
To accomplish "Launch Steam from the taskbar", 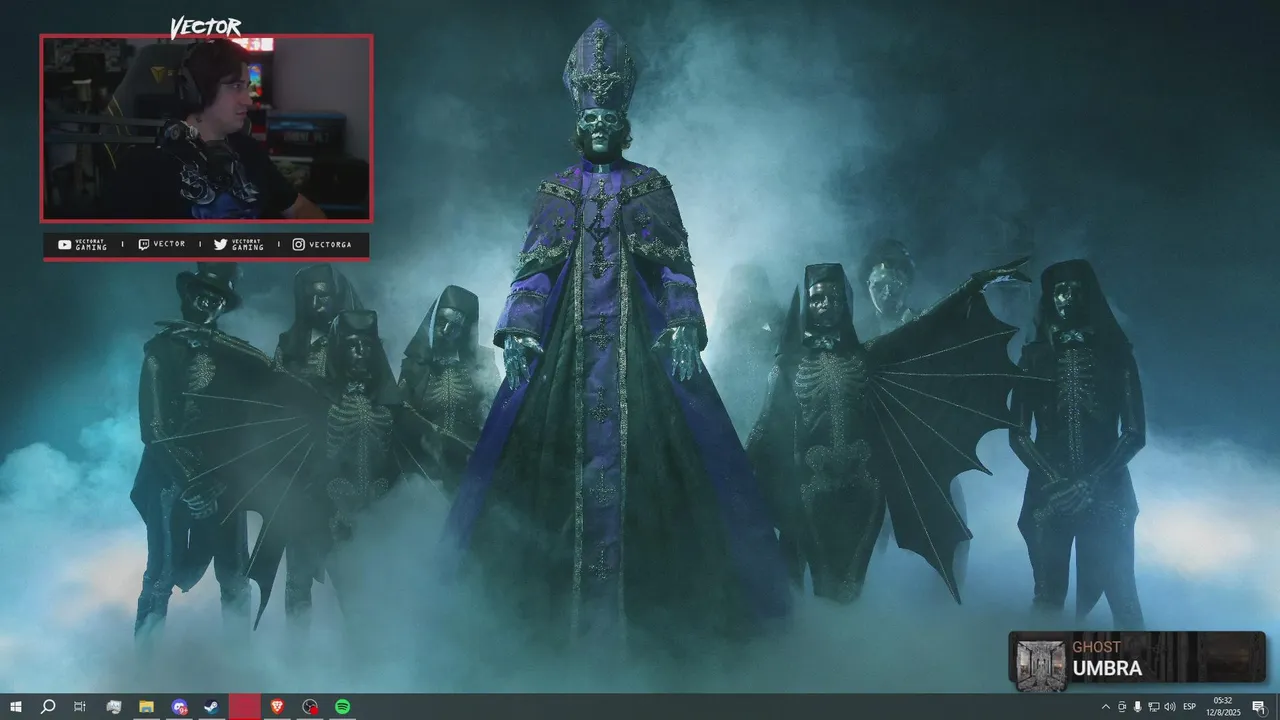I will pyautogui.click(x=211, y=707).
